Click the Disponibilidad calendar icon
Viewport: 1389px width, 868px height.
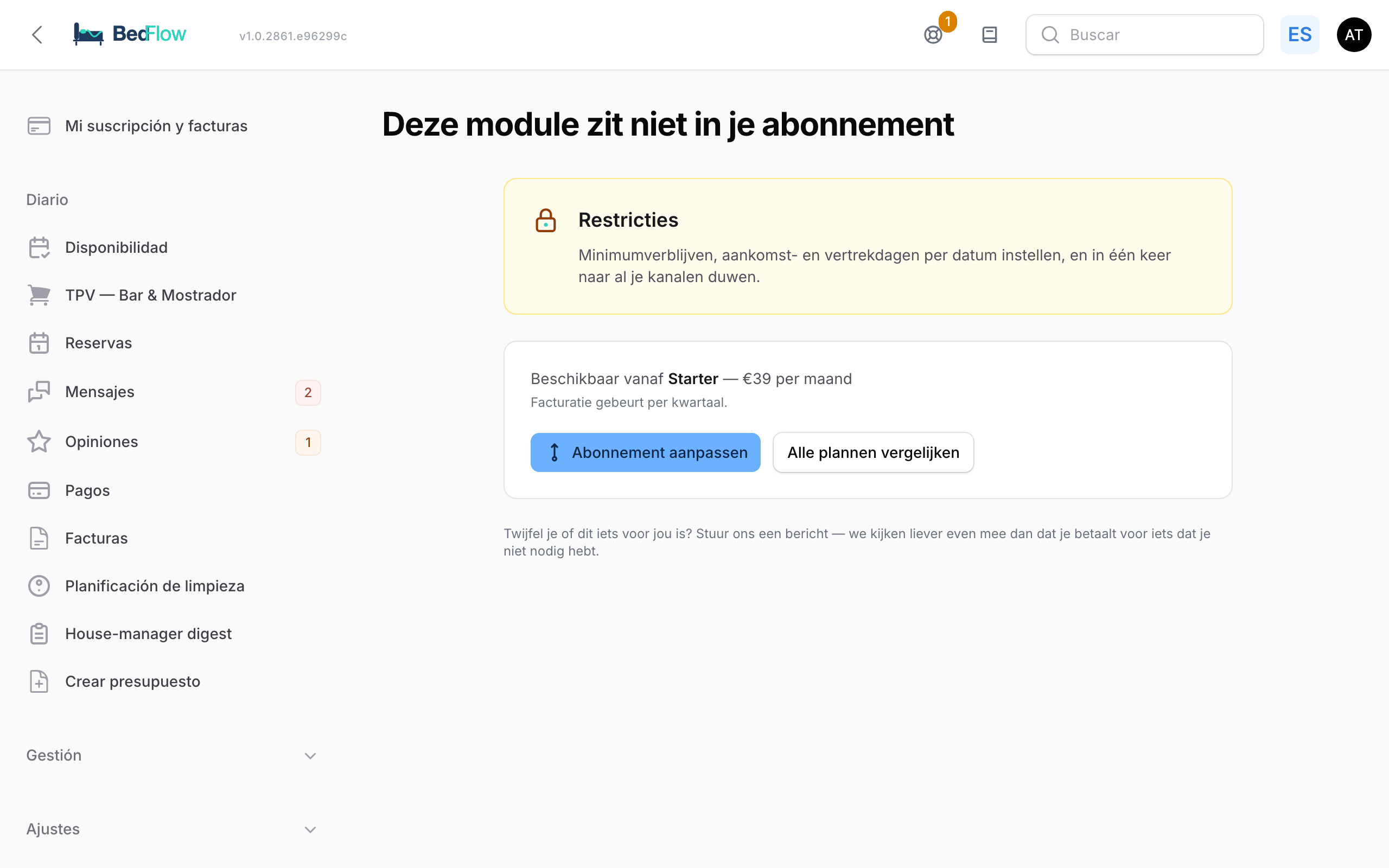coord(39,247)
